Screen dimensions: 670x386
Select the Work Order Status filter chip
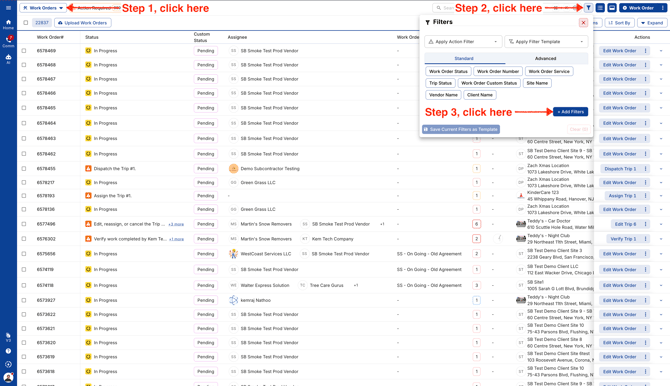coord(448,71)
